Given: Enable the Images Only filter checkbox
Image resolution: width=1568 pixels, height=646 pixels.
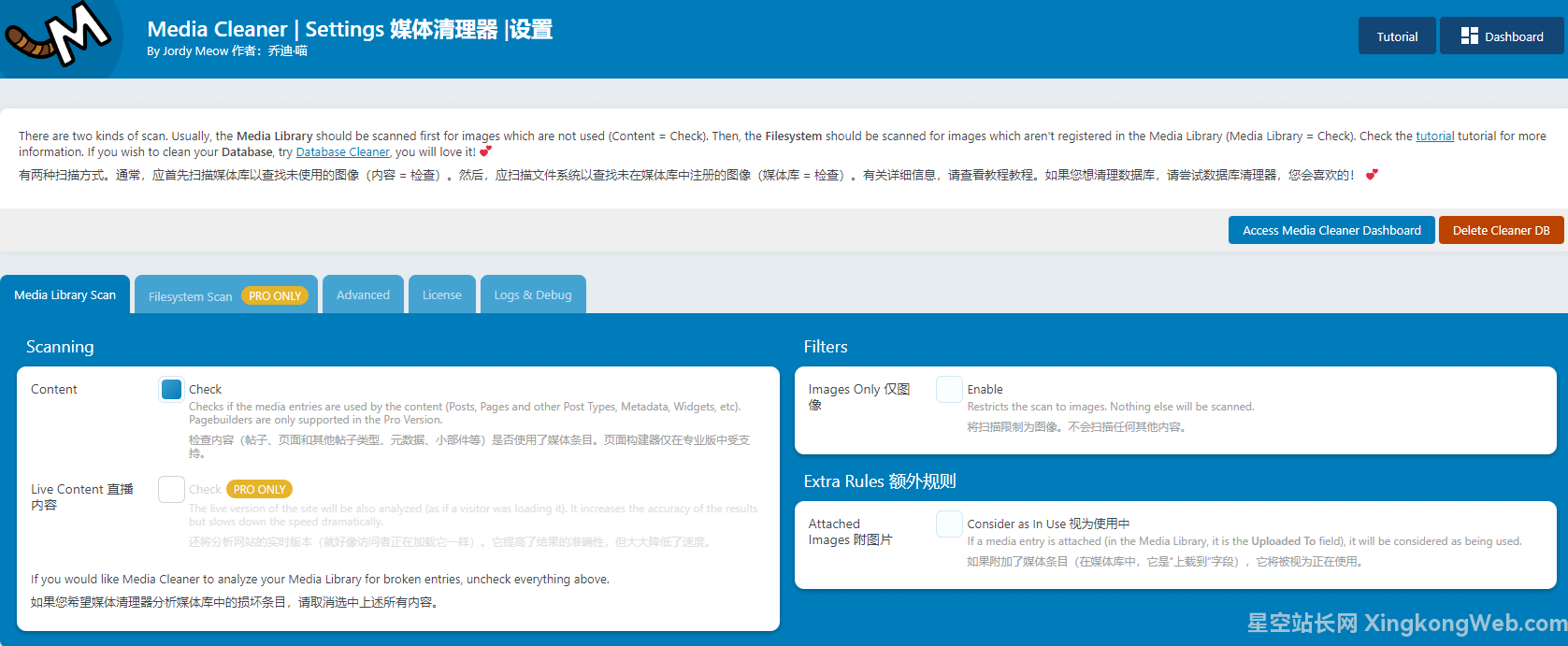Looking at the screenshot, I should coord(949,389).
